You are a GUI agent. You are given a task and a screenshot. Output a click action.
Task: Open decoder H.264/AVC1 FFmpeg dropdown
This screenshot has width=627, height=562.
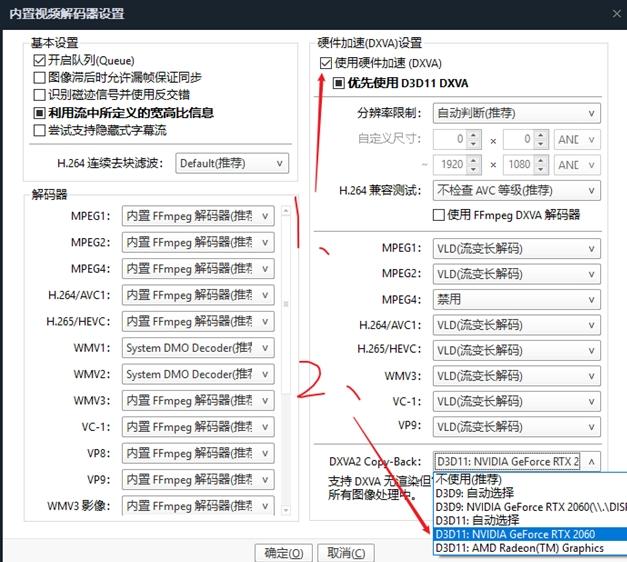(198, 295)
